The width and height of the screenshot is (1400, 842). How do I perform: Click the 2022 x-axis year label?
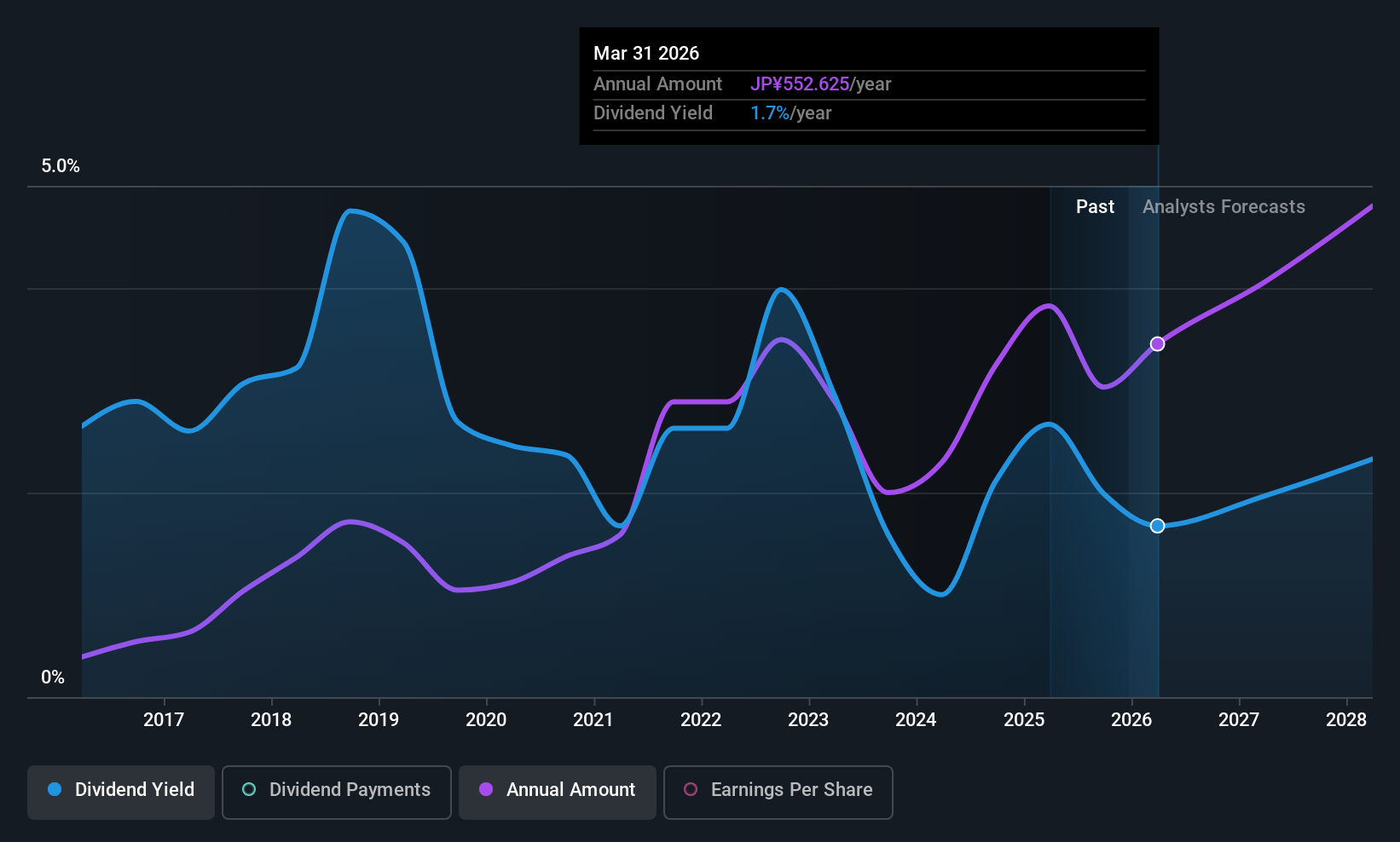701,720
